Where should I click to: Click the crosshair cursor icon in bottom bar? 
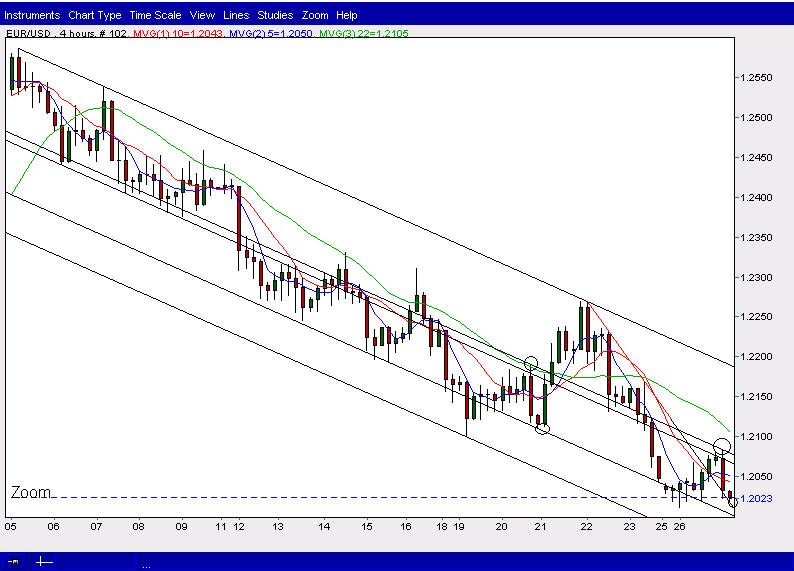pyautogui.click(x=44, y=561)
